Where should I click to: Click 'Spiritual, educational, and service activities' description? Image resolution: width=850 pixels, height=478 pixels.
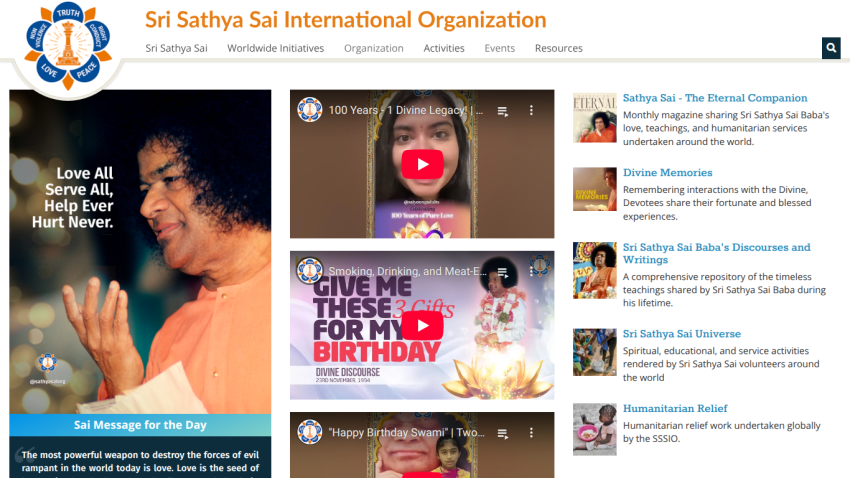pos(721,364)
